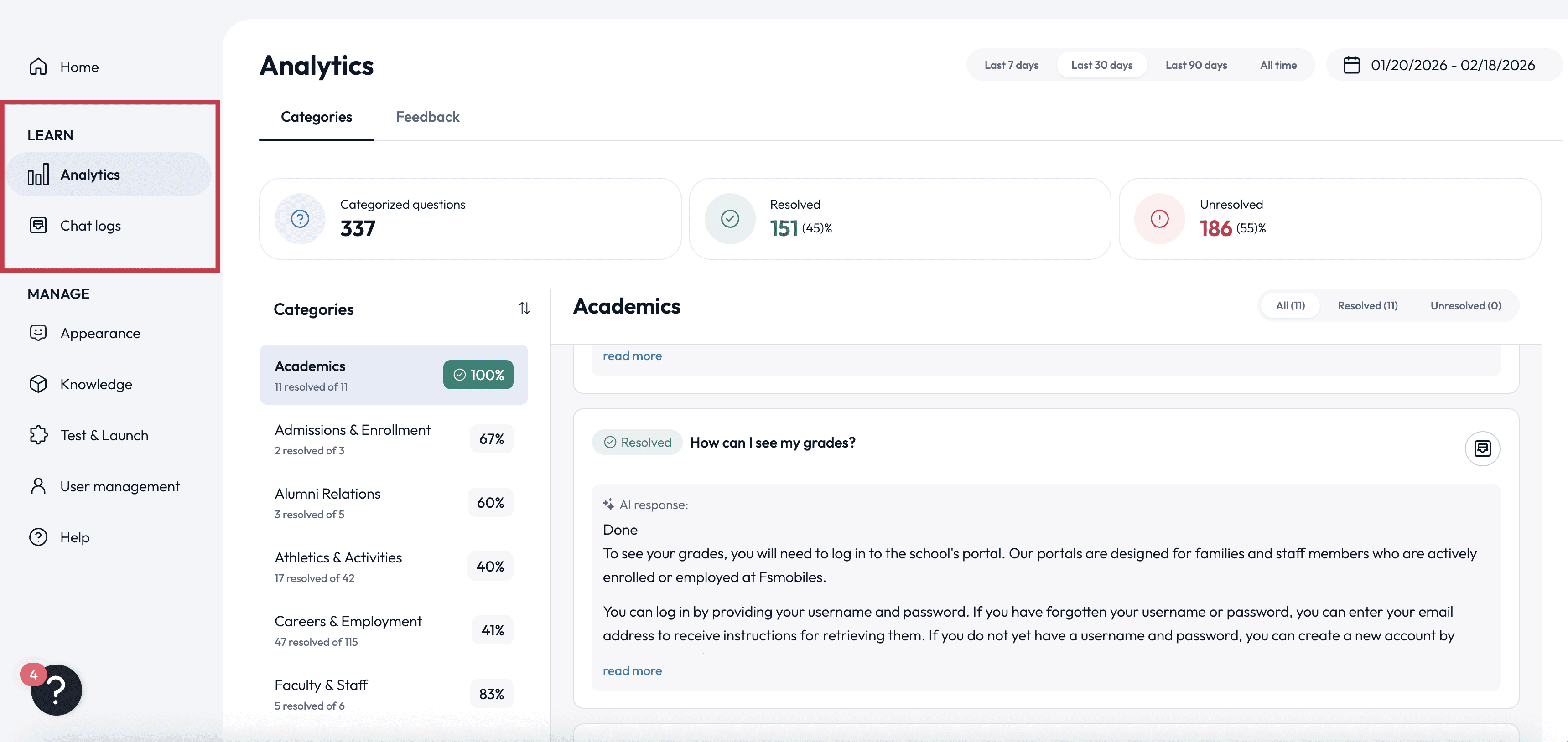This screenshot has width=1568, height=742.
Task: Click the Home house icon
Action: pyautogui.click(x=38, y=66)
